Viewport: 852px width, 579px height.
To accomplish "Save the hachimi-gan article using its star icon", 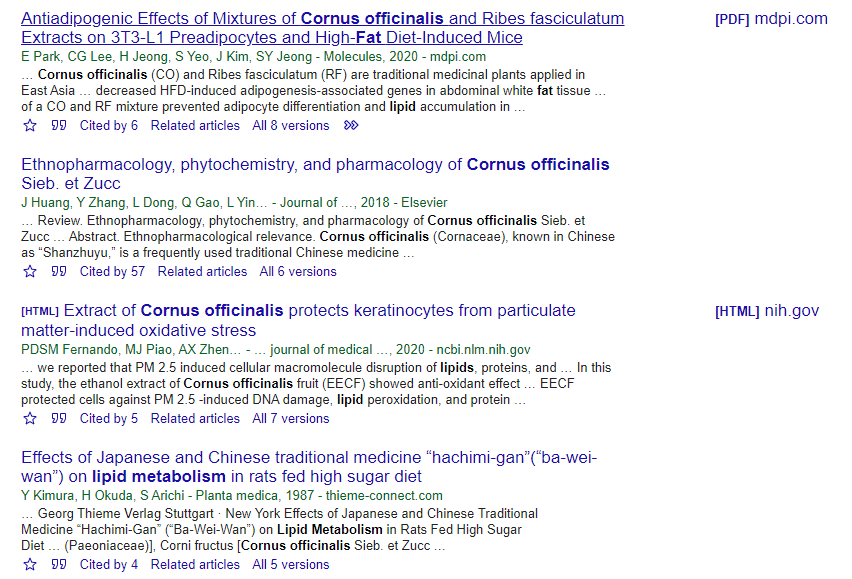I will 30,564.
